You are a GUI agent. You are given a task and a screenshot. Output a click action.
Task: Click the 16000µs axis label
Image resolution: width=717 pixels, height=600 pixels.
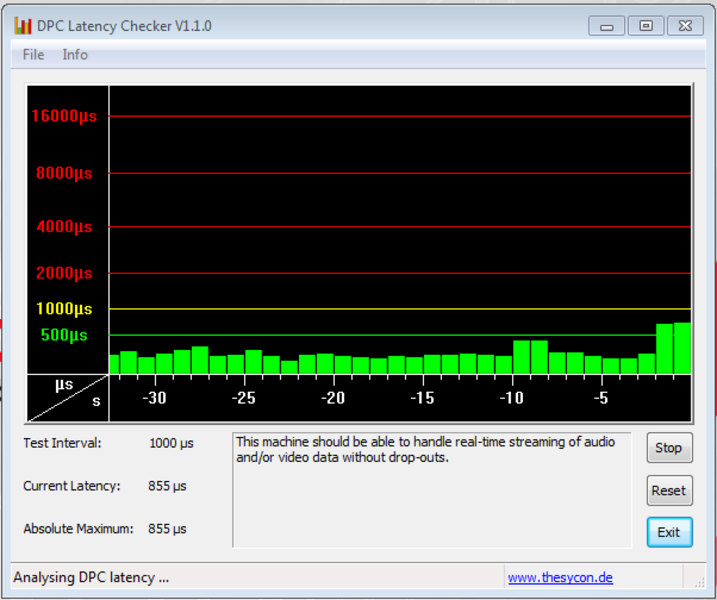click(64, 116)
